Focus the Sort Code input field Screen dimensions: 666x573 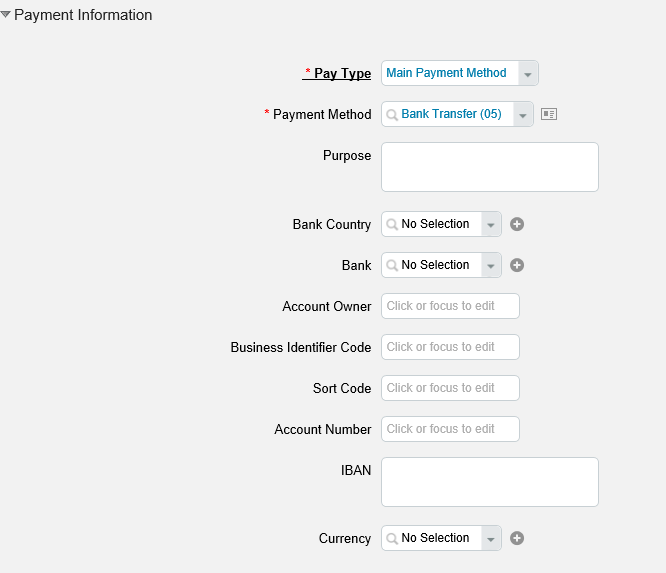tap(450, 388)
